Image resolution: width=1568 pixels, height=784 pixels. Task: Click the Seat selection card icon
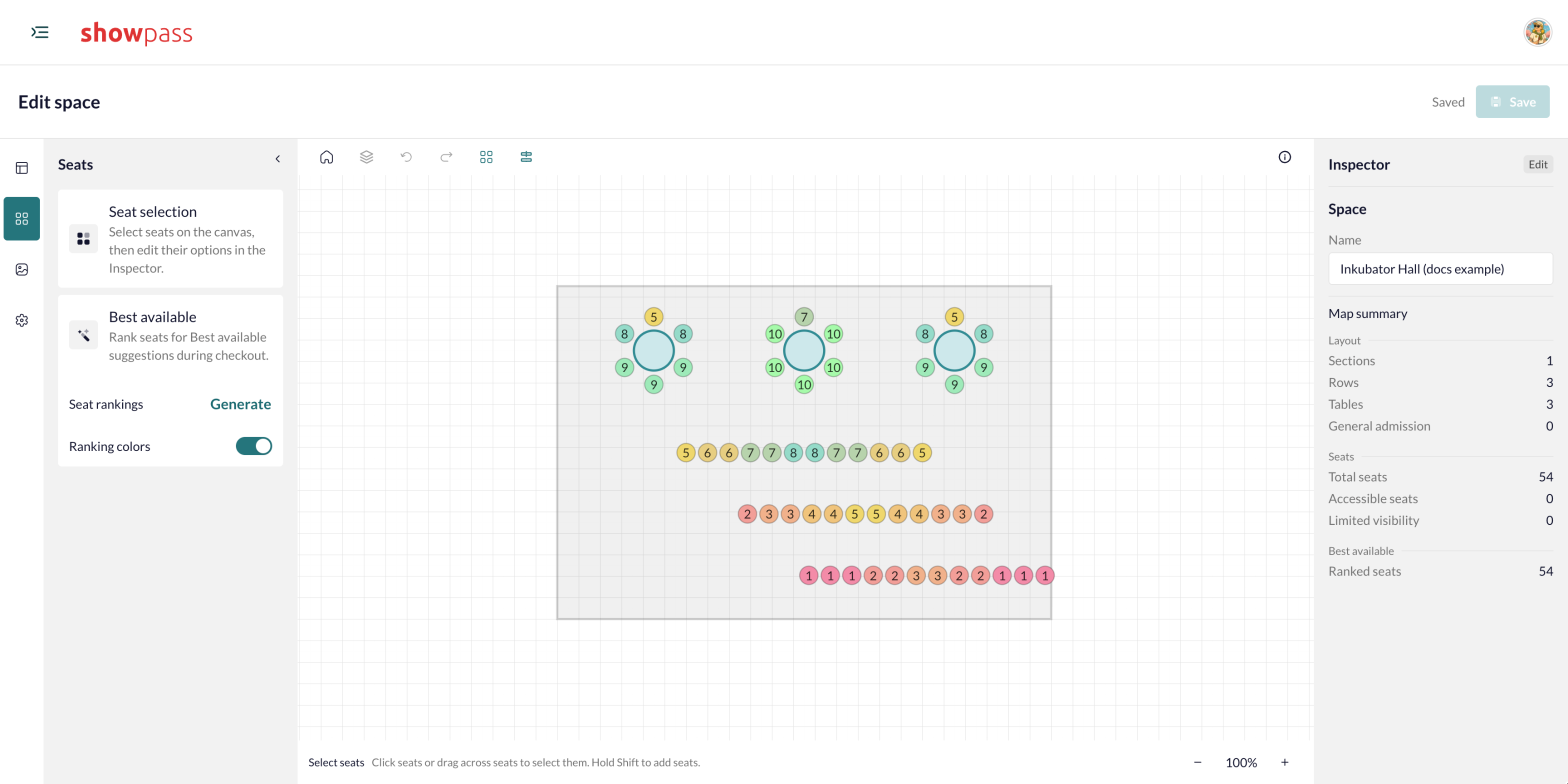click(x=83, y=238)
